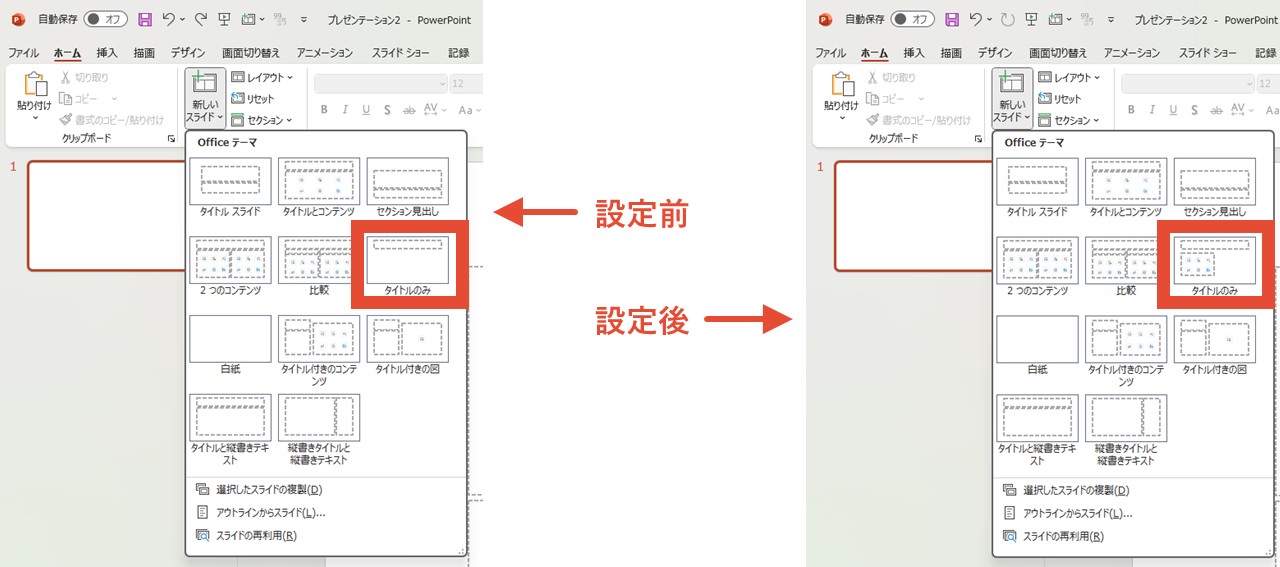
Task: Choose スライドの再利用 in left menu
Action: click(x=326, y=536)
